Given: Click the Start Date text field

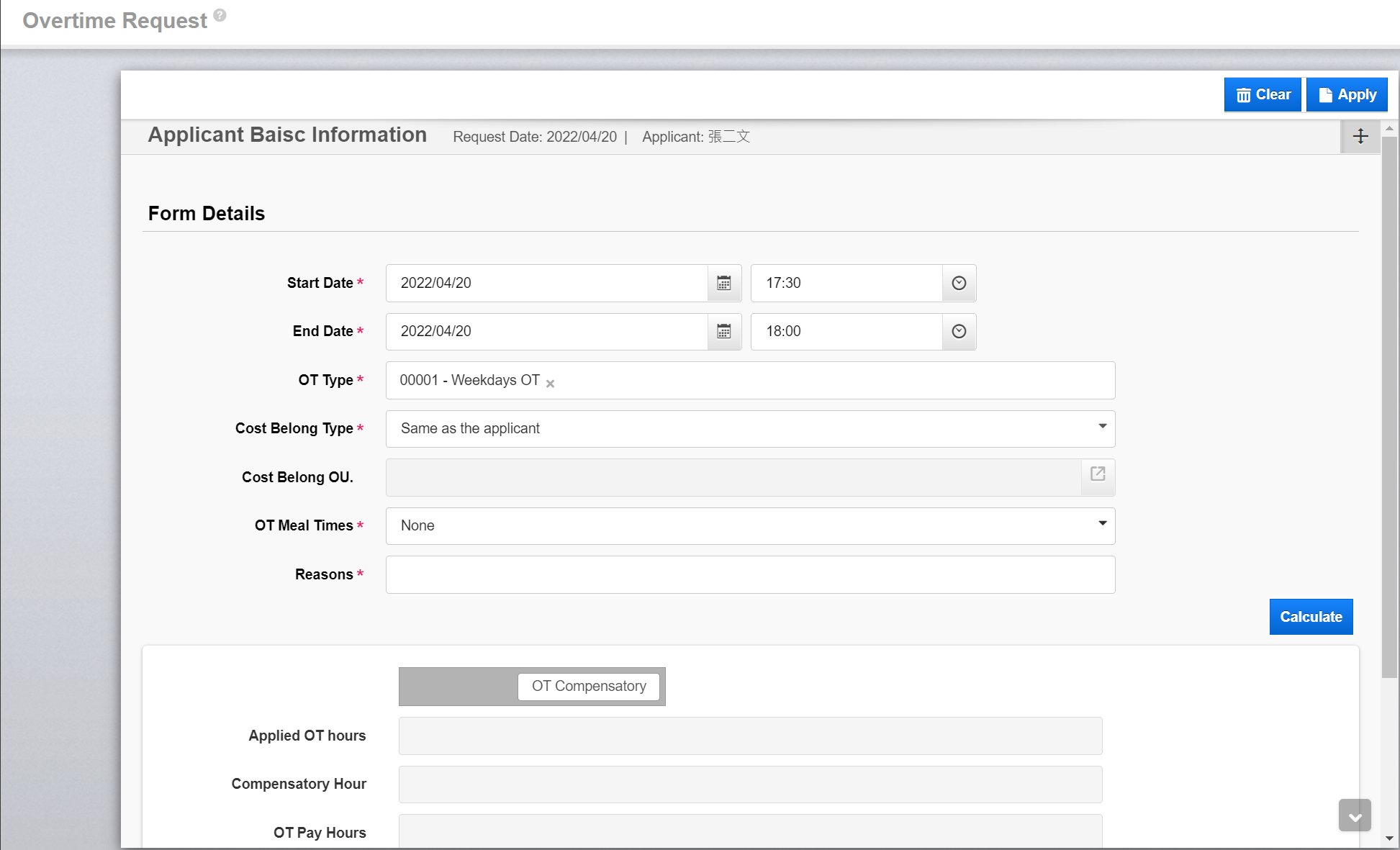Looking at the screenshot, I should click(547, 283).
